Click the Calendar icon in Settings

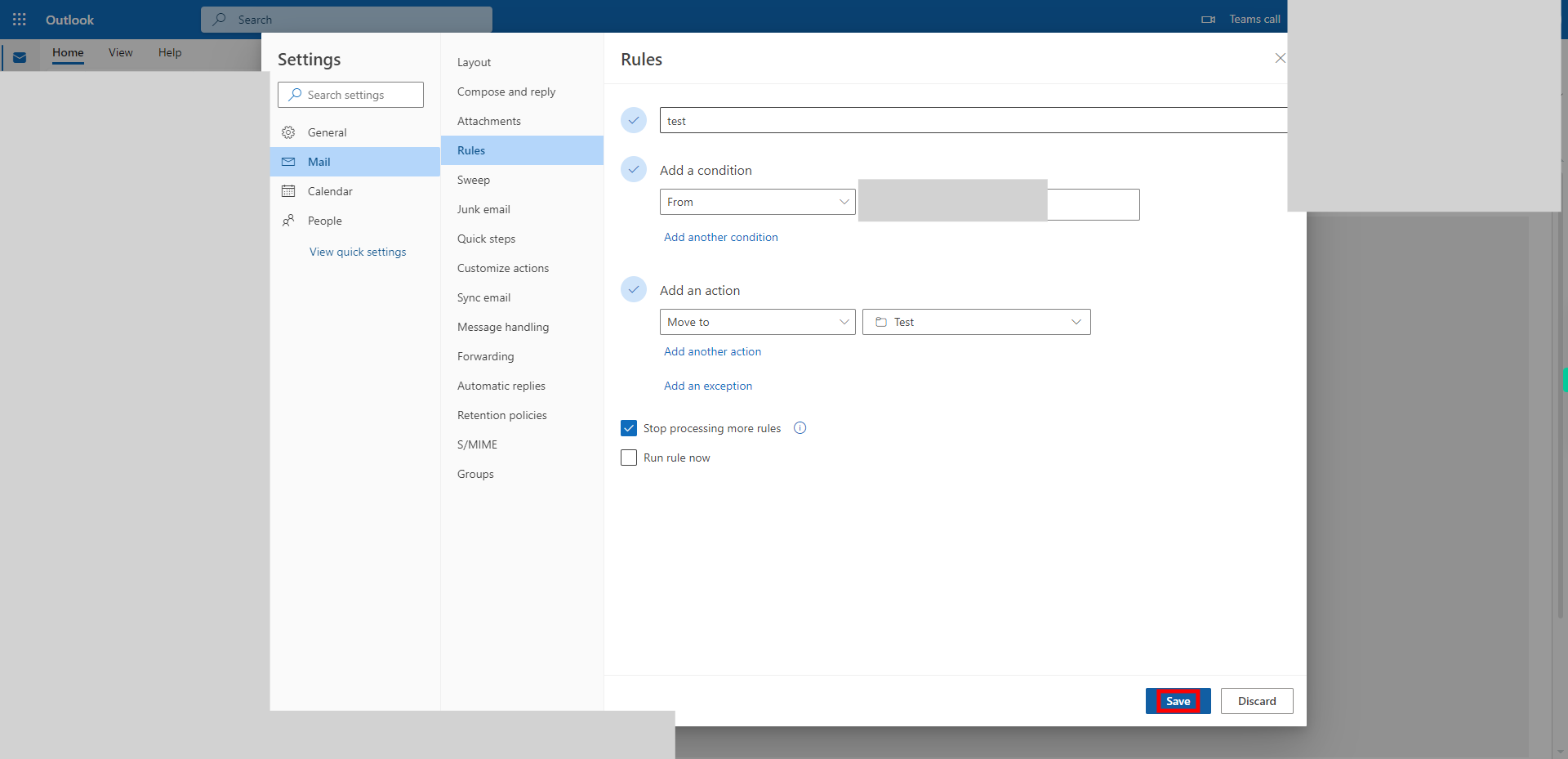point(288,191)
